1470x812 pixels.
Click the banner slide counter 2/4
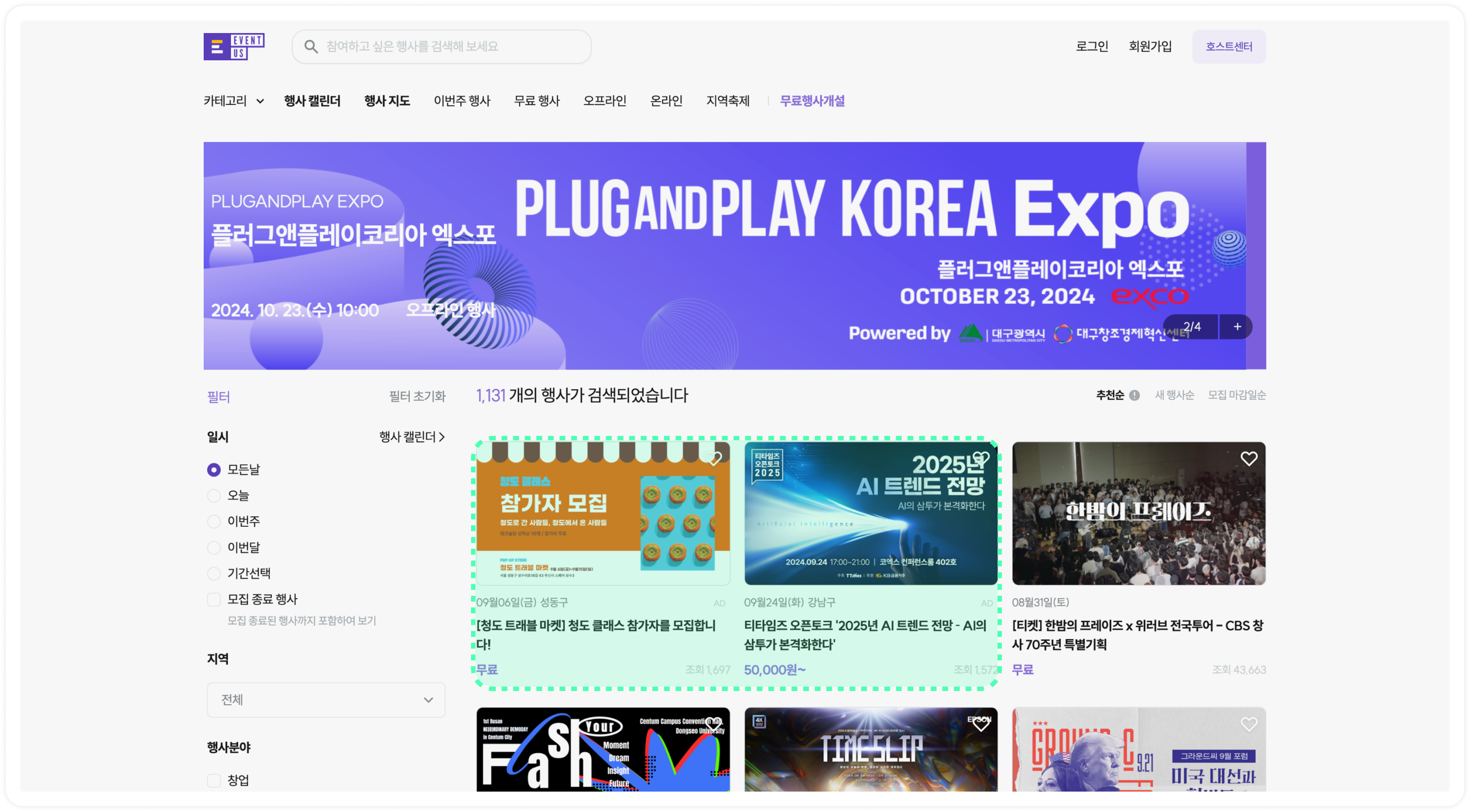click(1191, 327)
